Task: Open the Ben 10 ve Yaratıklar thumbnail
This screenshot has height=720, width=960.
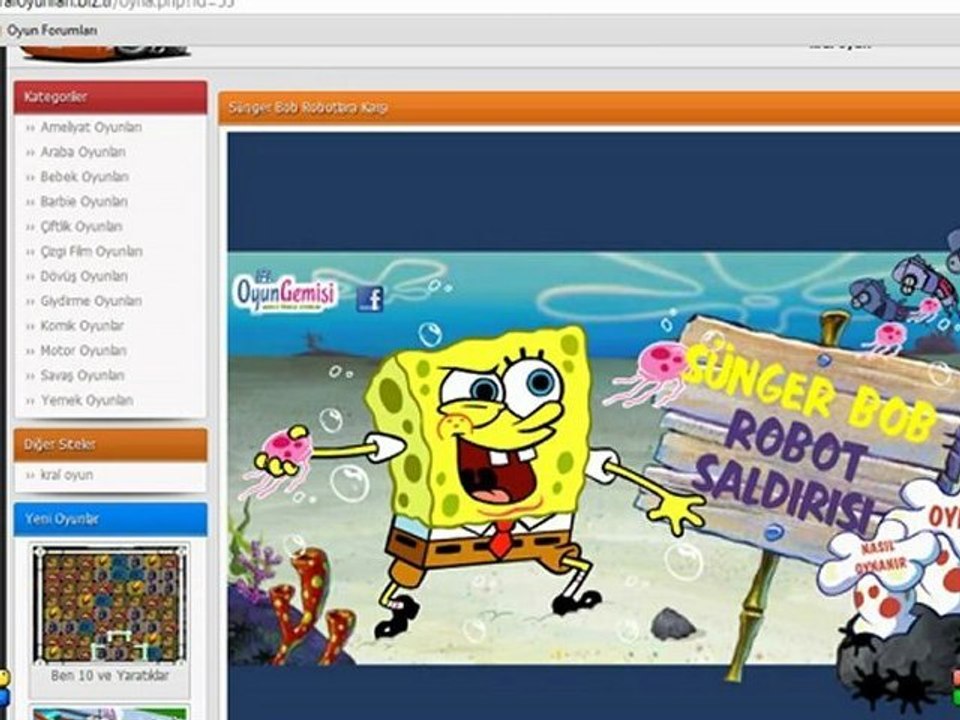Action: pos(110,604)
